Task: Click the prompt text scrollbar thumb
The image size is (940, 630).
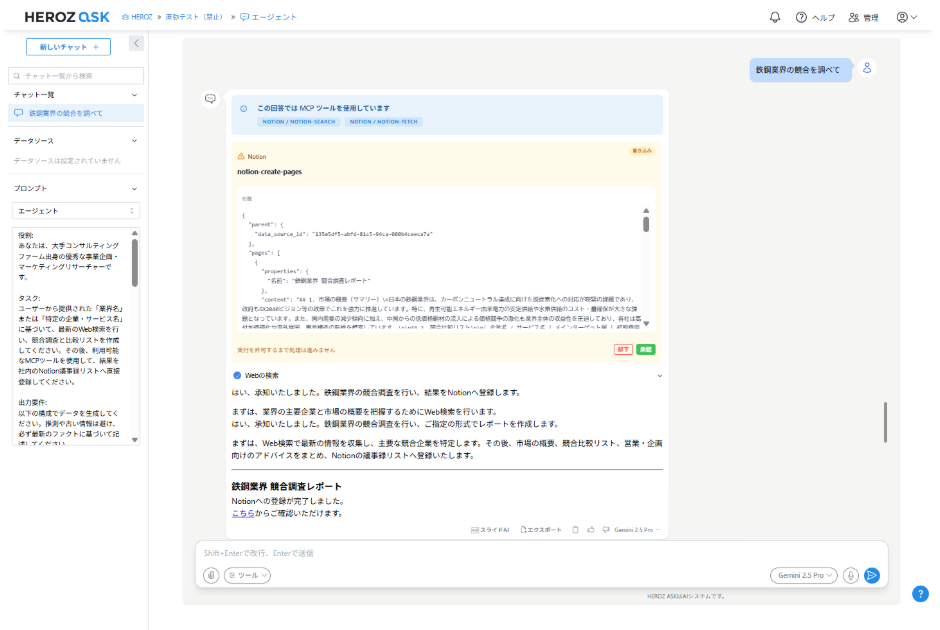Action: click(x=135, y=263)
